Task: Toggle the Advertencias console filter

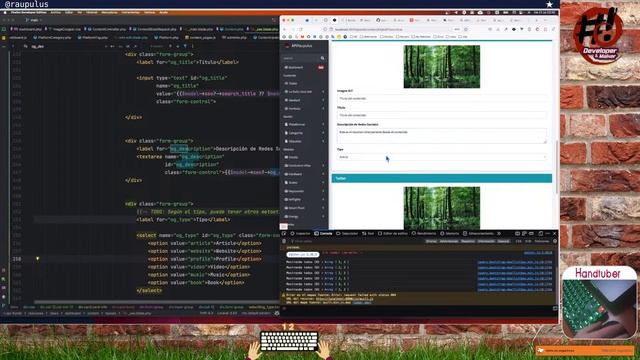Action: point(449,241)
